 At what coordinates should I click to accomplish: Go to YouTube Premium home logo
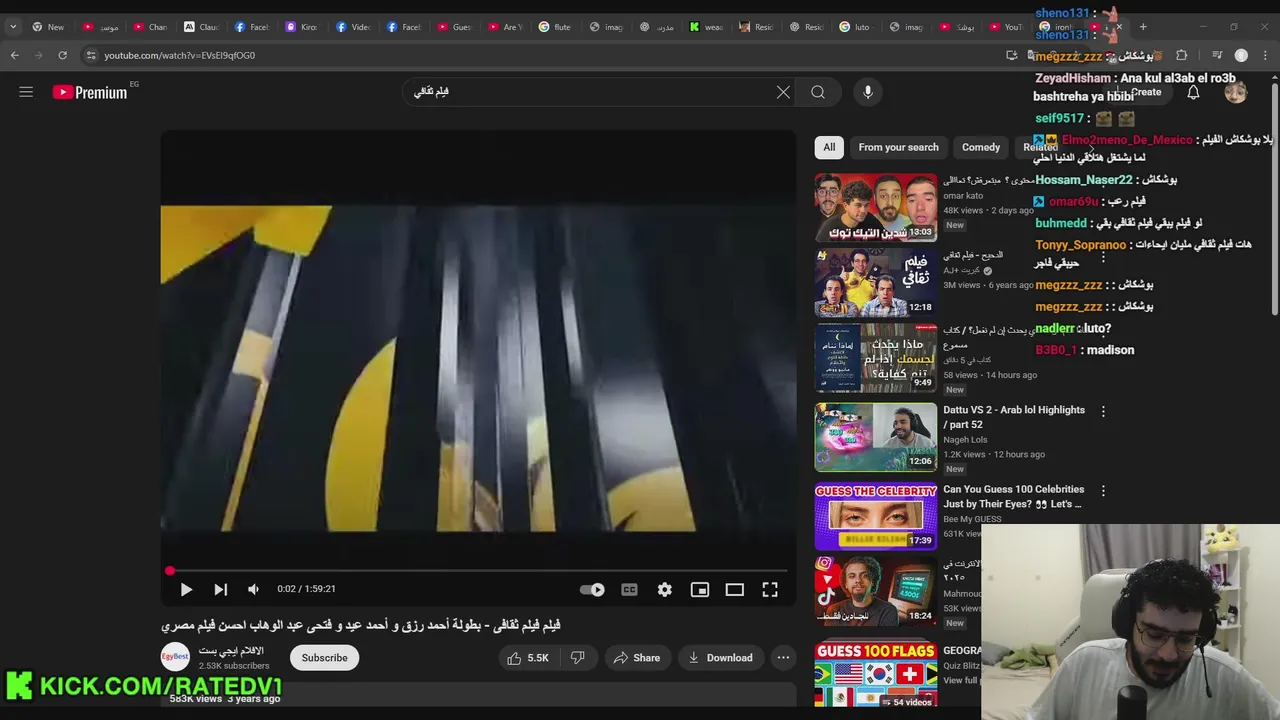(90, 92)
